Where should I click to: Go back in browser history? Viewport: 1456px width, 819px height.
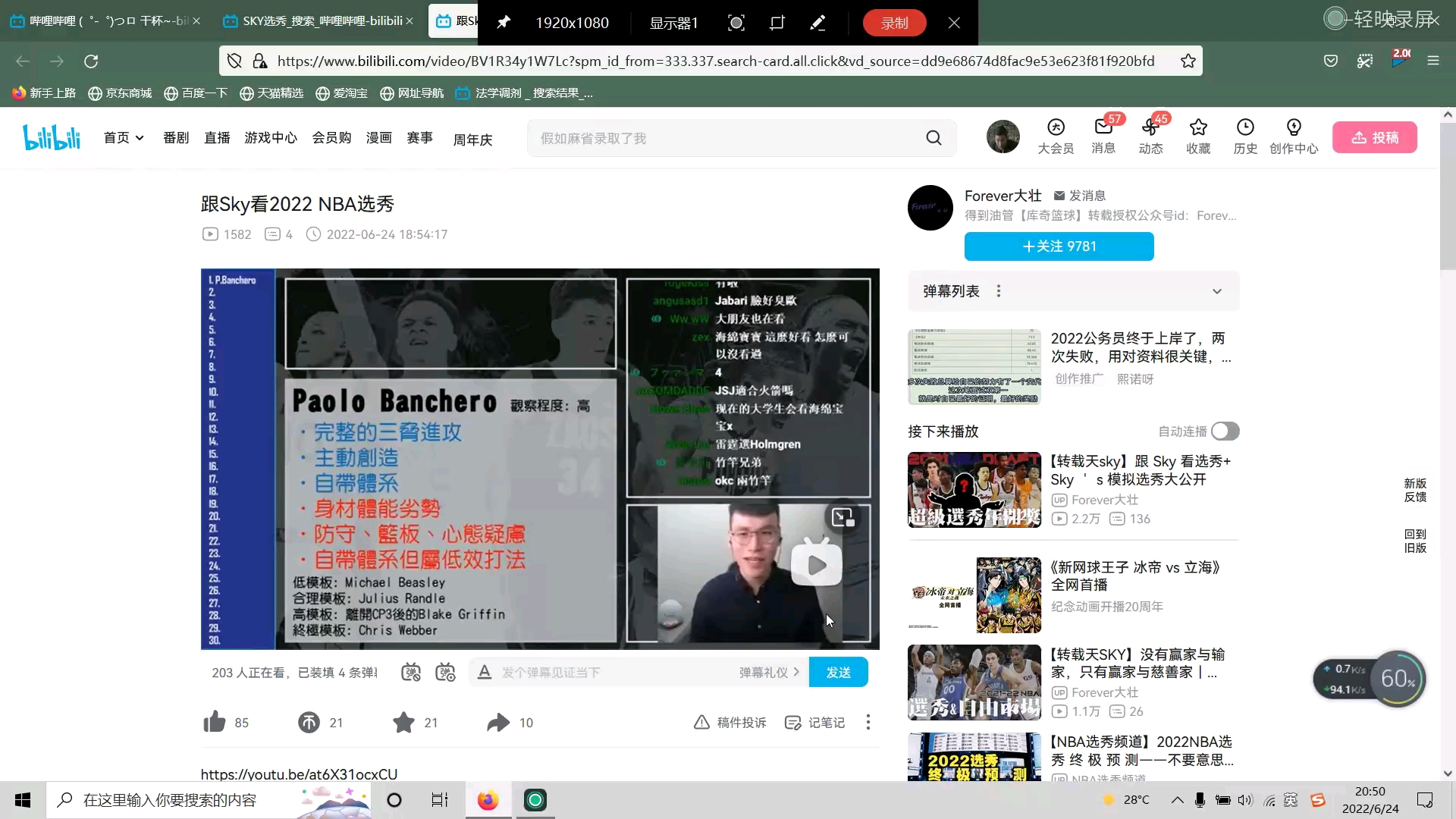[23, 61]
